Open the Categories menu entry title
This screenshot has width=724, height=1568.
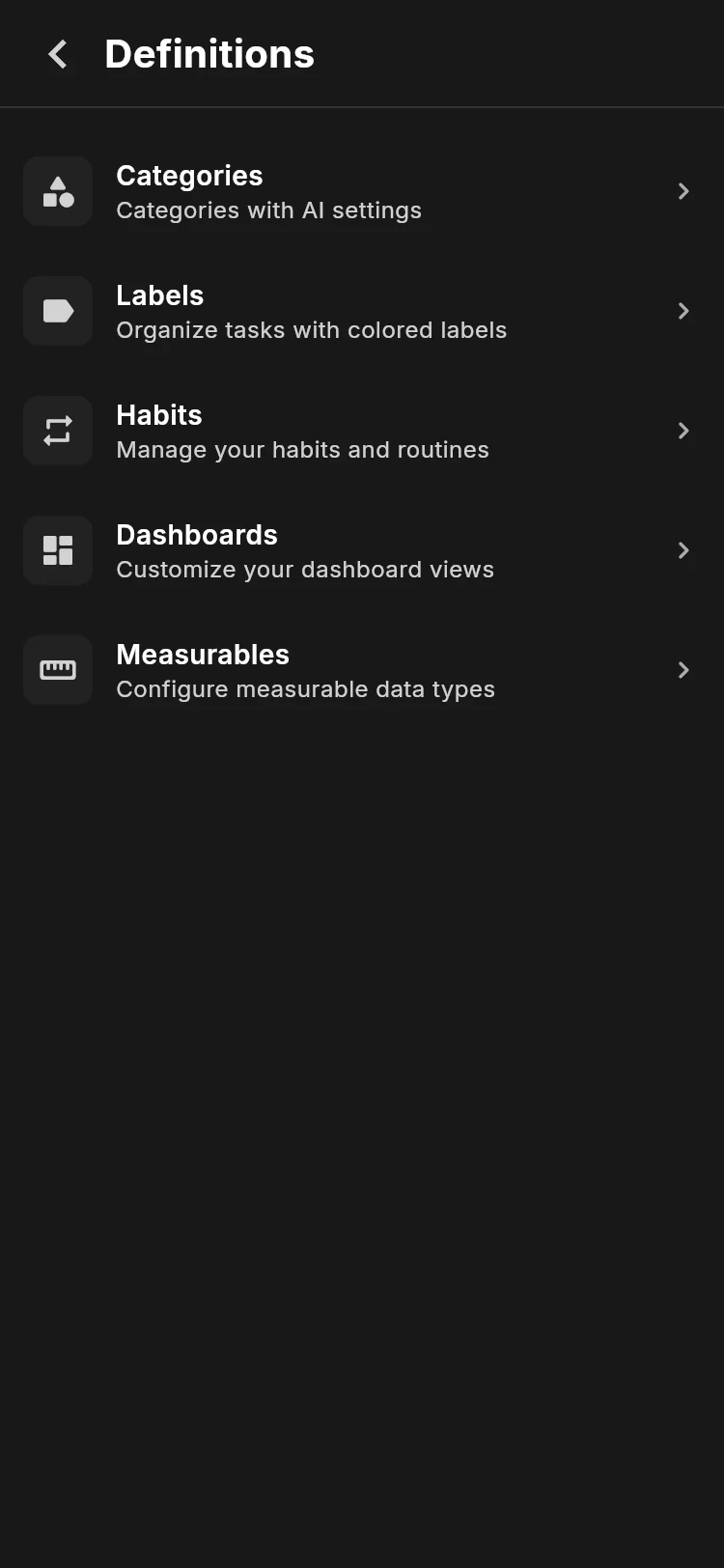[189, 176]
